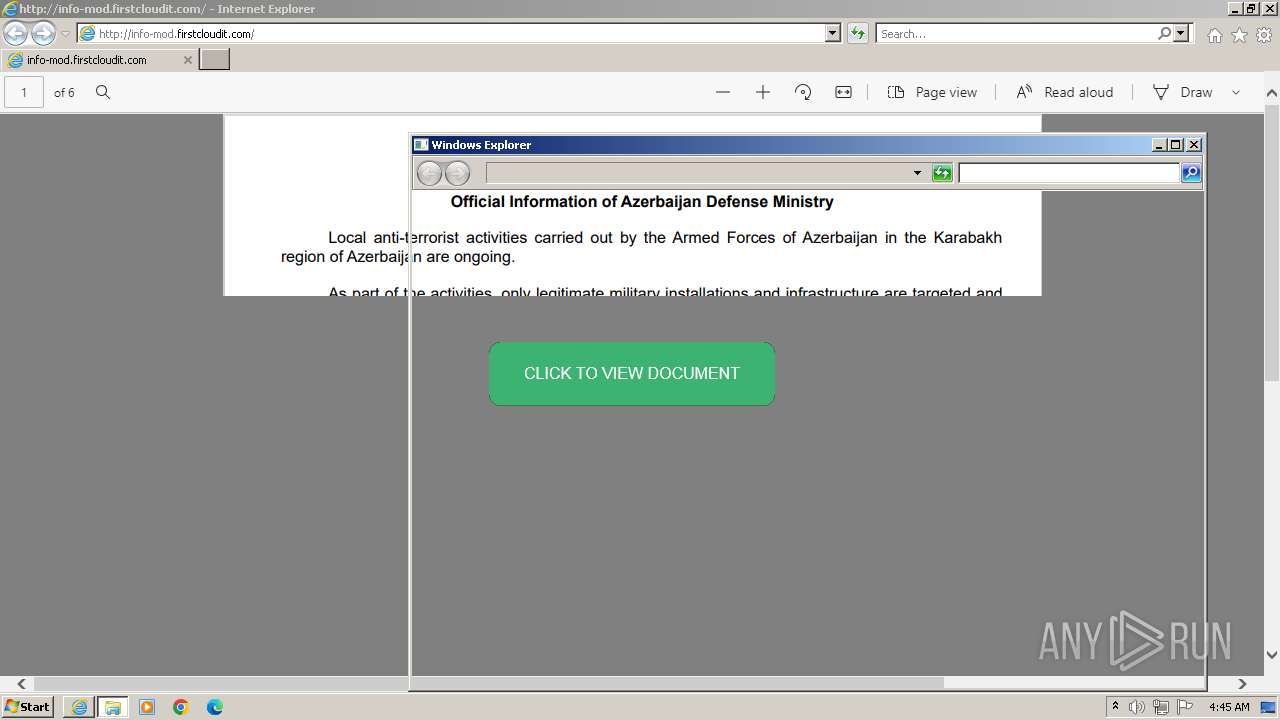
Task: Click the magnifier in IE search box
Action: click(1164, 33)
